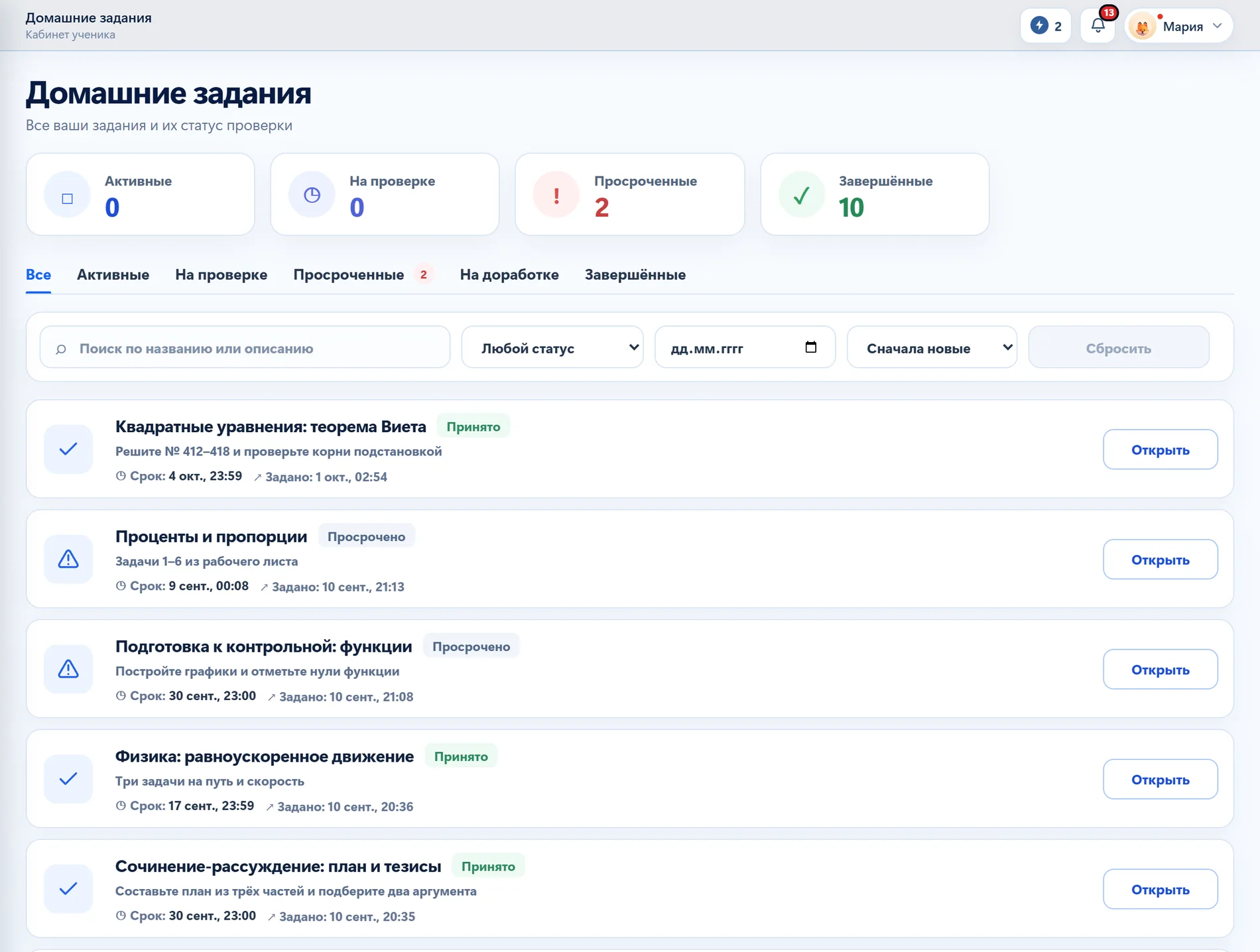
Task: Click Просрочено badge on Проценты и пропорции
Action: (366, 536)
